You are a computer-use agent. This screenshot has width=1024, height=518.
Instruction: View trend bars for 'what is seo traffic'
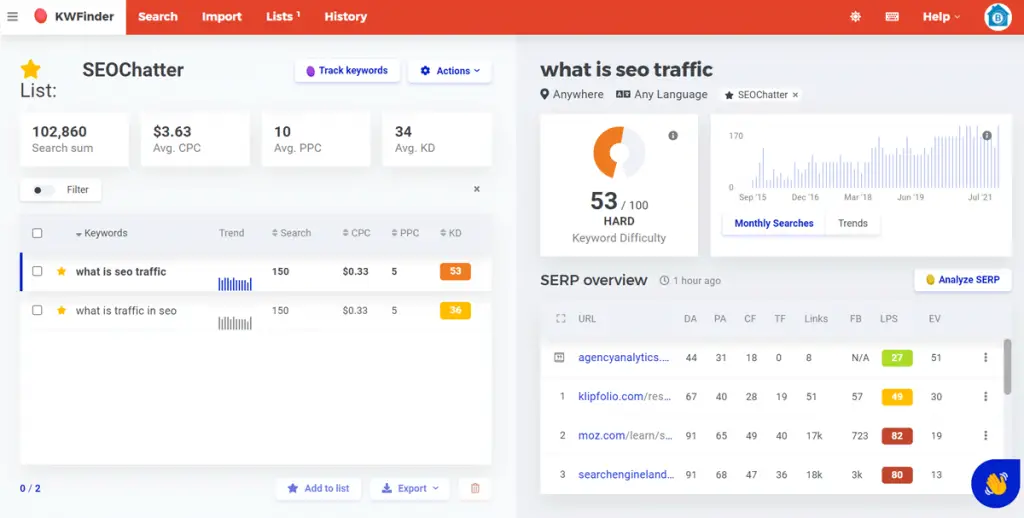pos(234,283)
